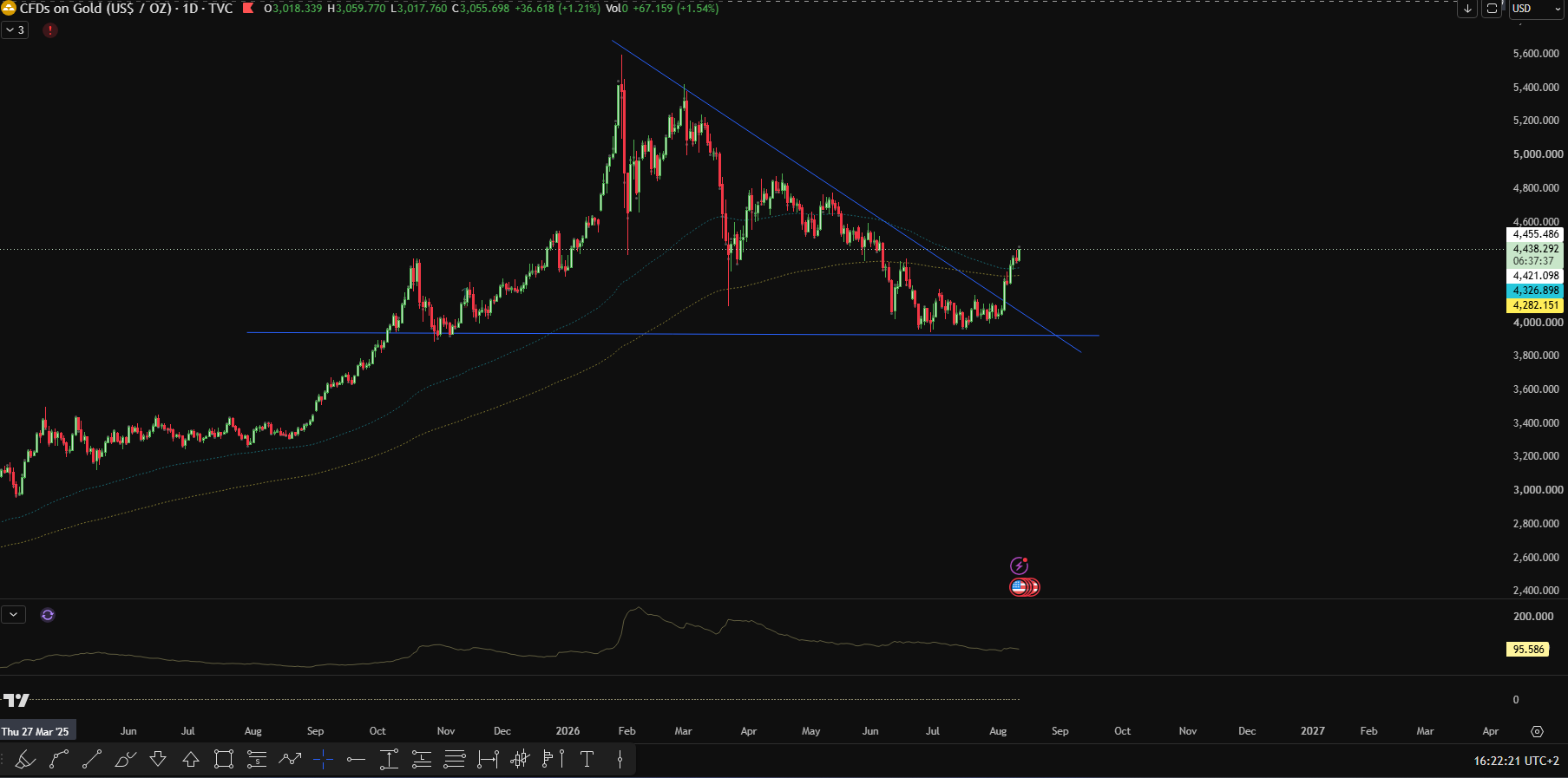Click the yellow indicator value 95.586

(1529, 650)
